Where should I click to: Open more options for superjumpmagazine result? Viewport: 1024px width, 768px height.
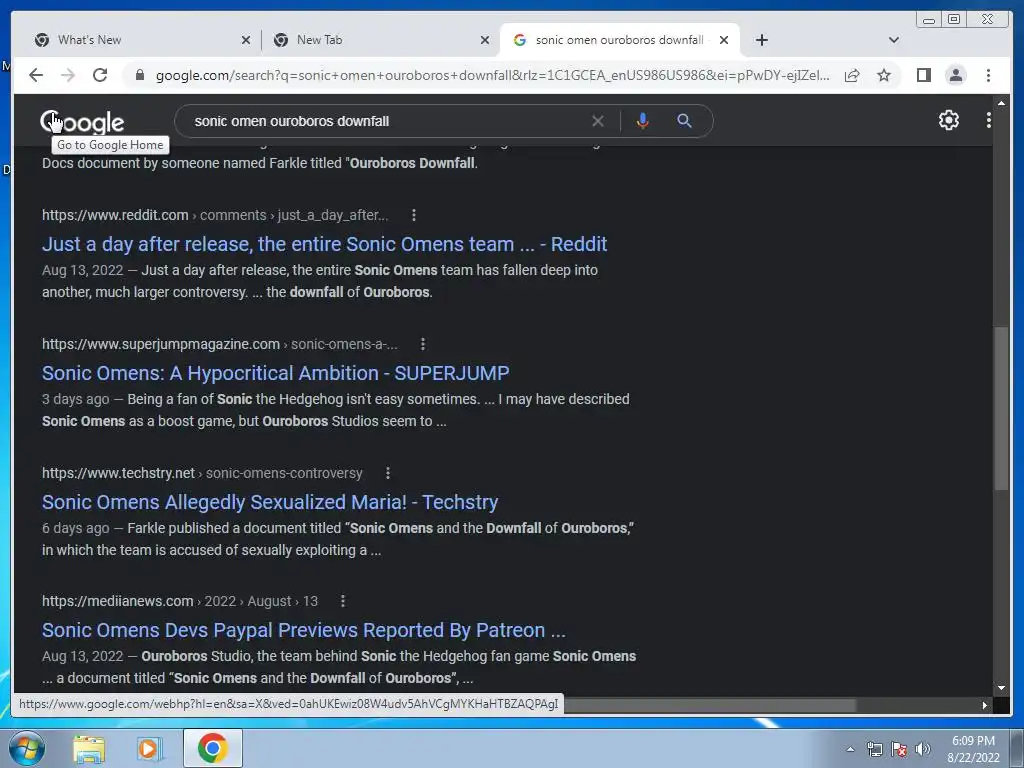coord(423,344)
